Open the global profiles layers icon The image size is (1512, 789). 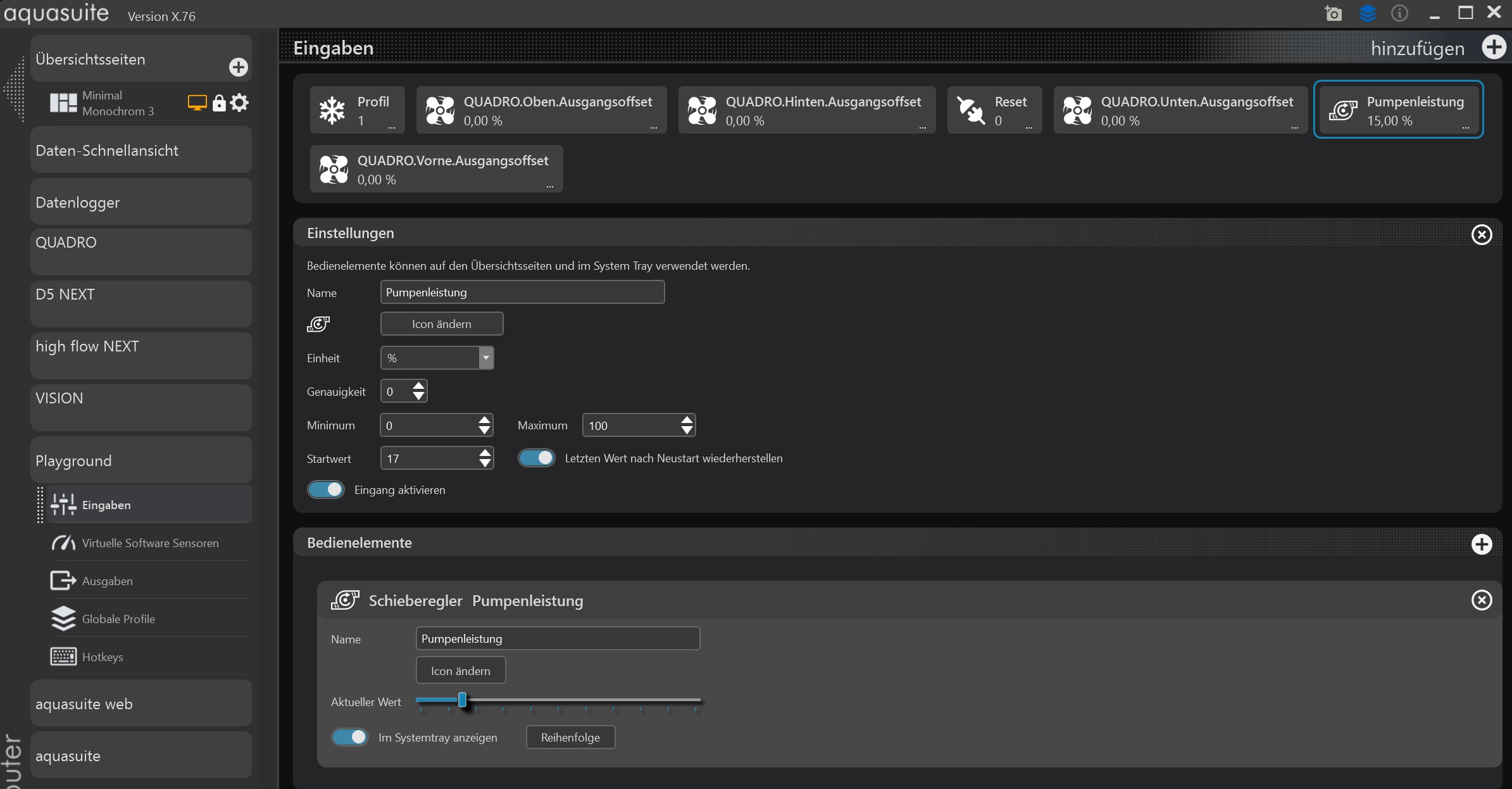coord(1367,13)
